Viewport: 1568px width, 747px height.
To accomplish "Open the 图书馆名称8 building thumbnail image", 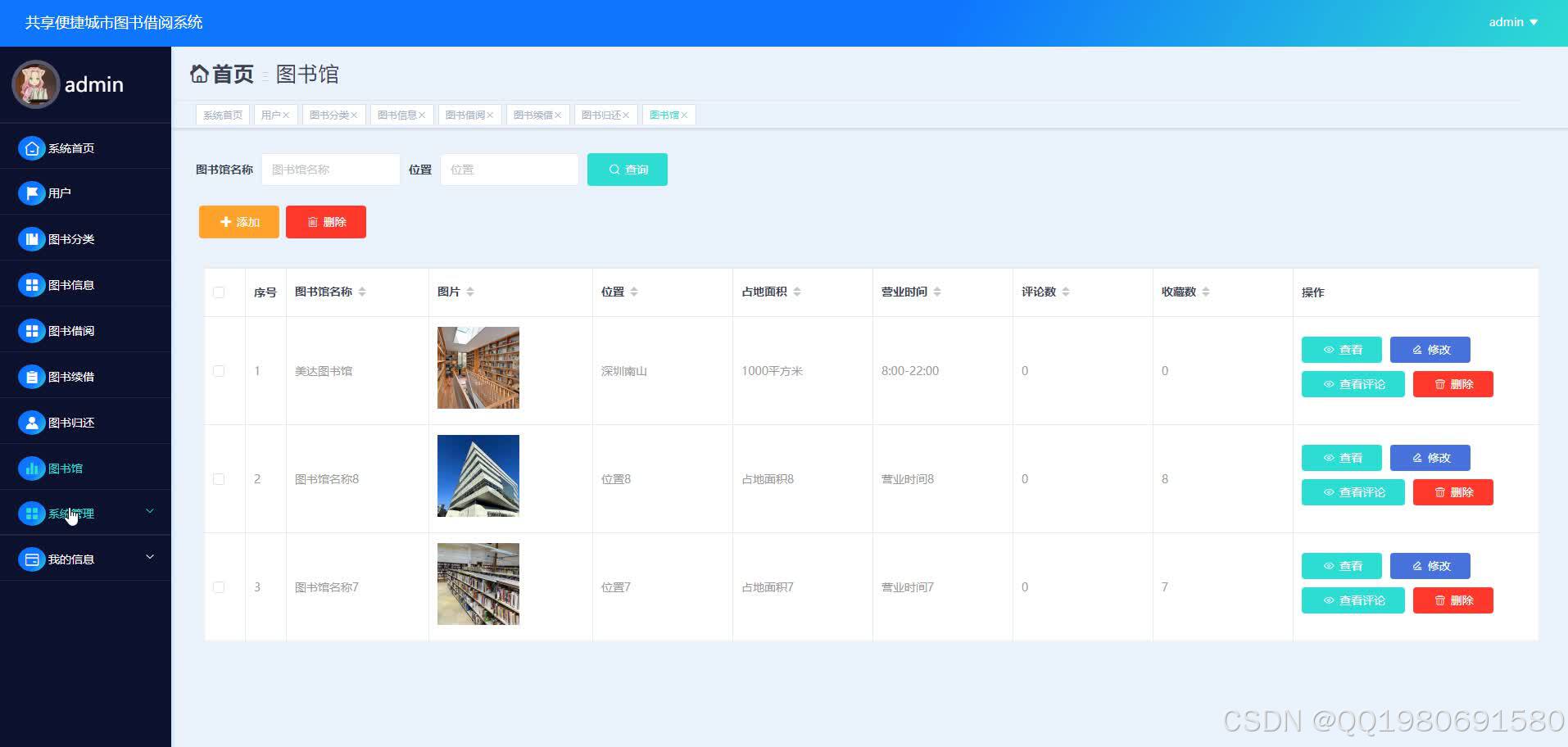I will pos(478,476).
